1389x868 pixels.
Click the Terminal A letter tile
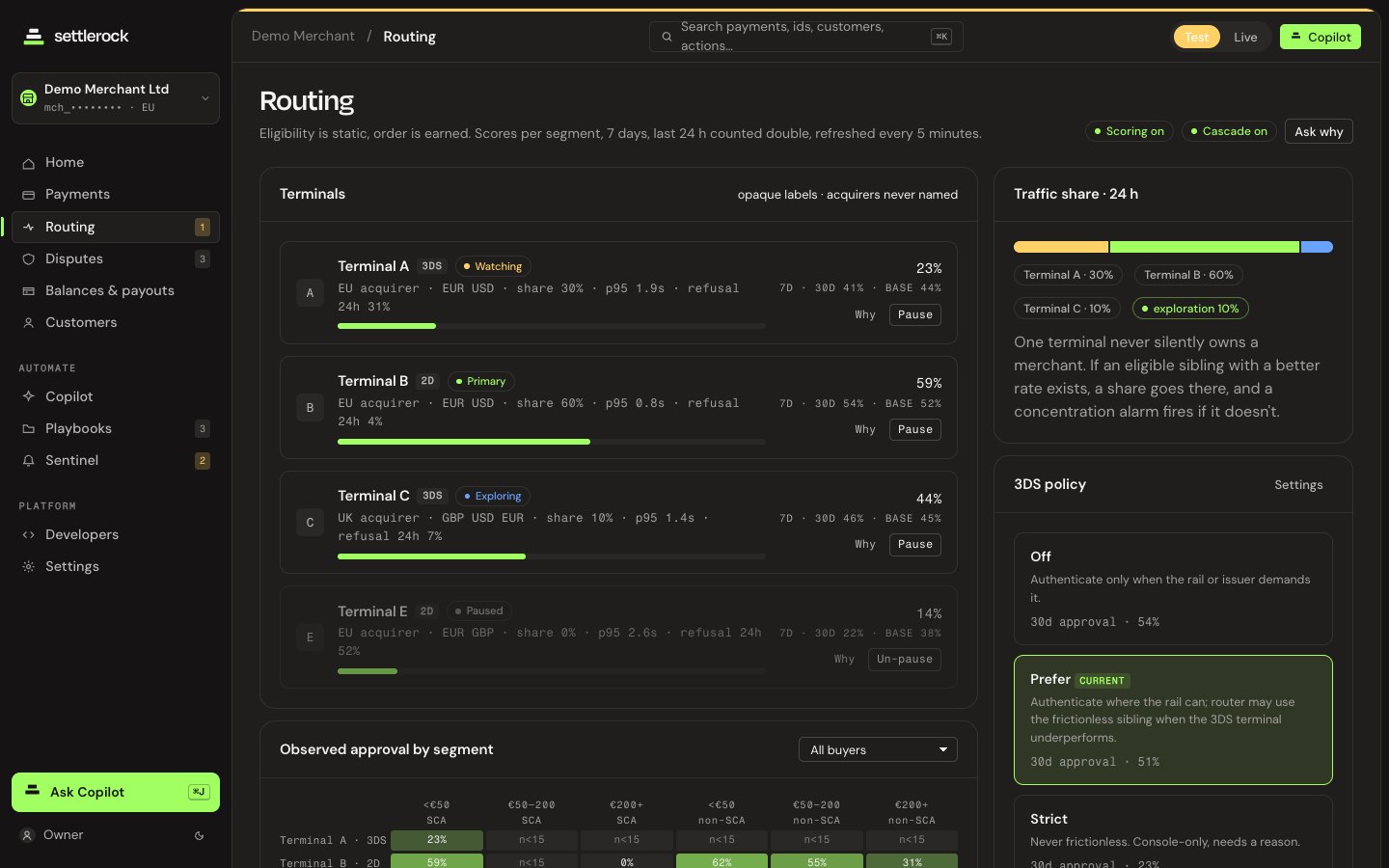coord(310,292)
